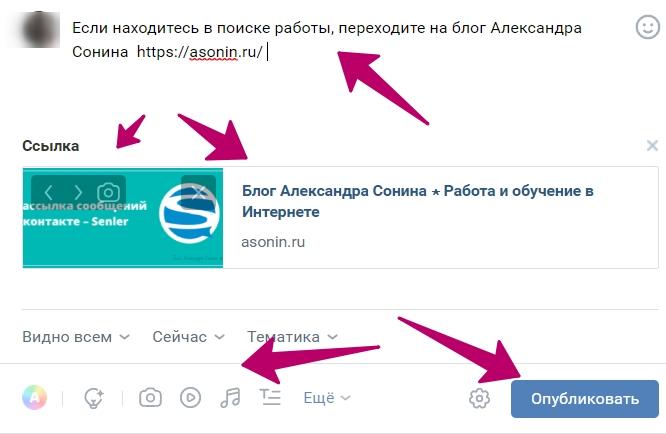Attach a video using play icon
666x434 pixels.
pos(190,397)
